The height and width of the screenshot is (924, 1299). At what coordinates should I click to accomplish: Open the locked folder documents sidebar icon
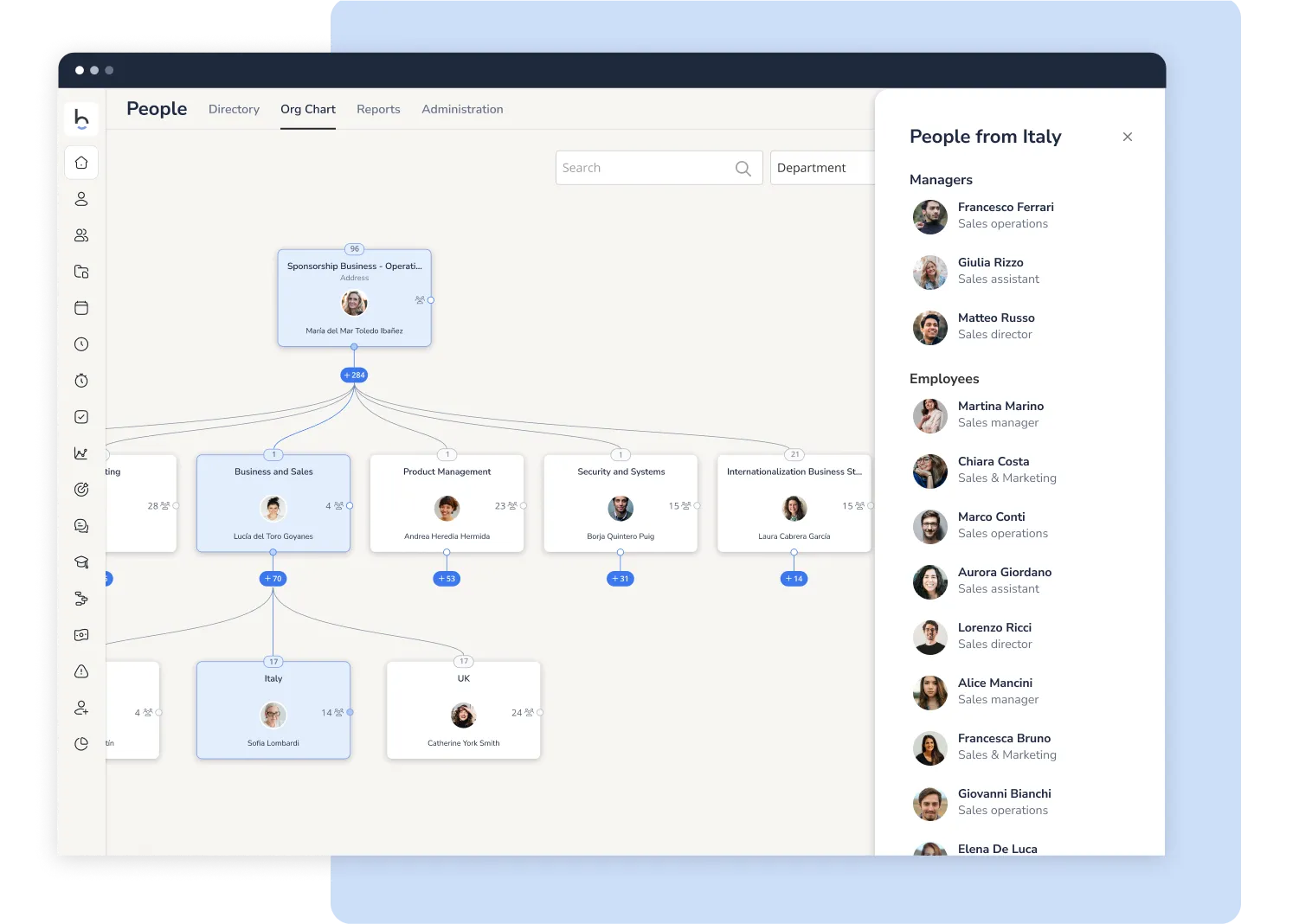click(x=81, y=272)
